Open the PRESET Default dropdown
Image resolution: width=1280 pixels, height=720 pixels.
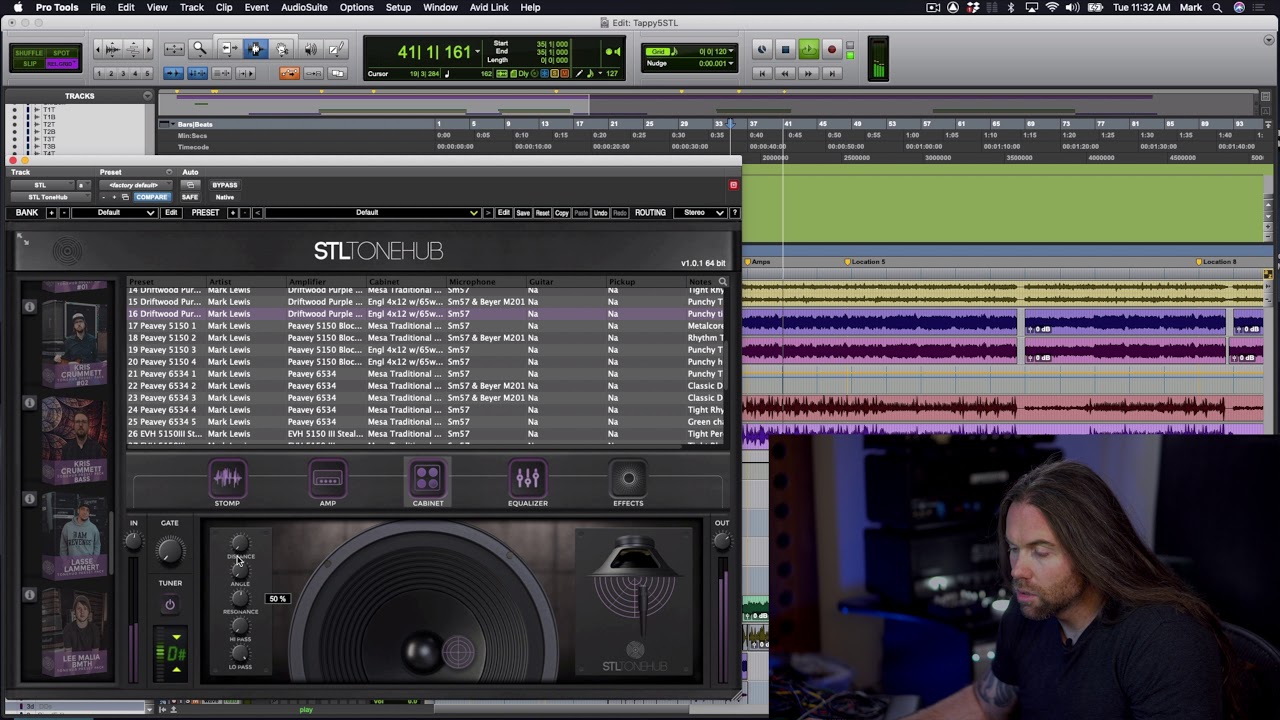tap(374, 213)
